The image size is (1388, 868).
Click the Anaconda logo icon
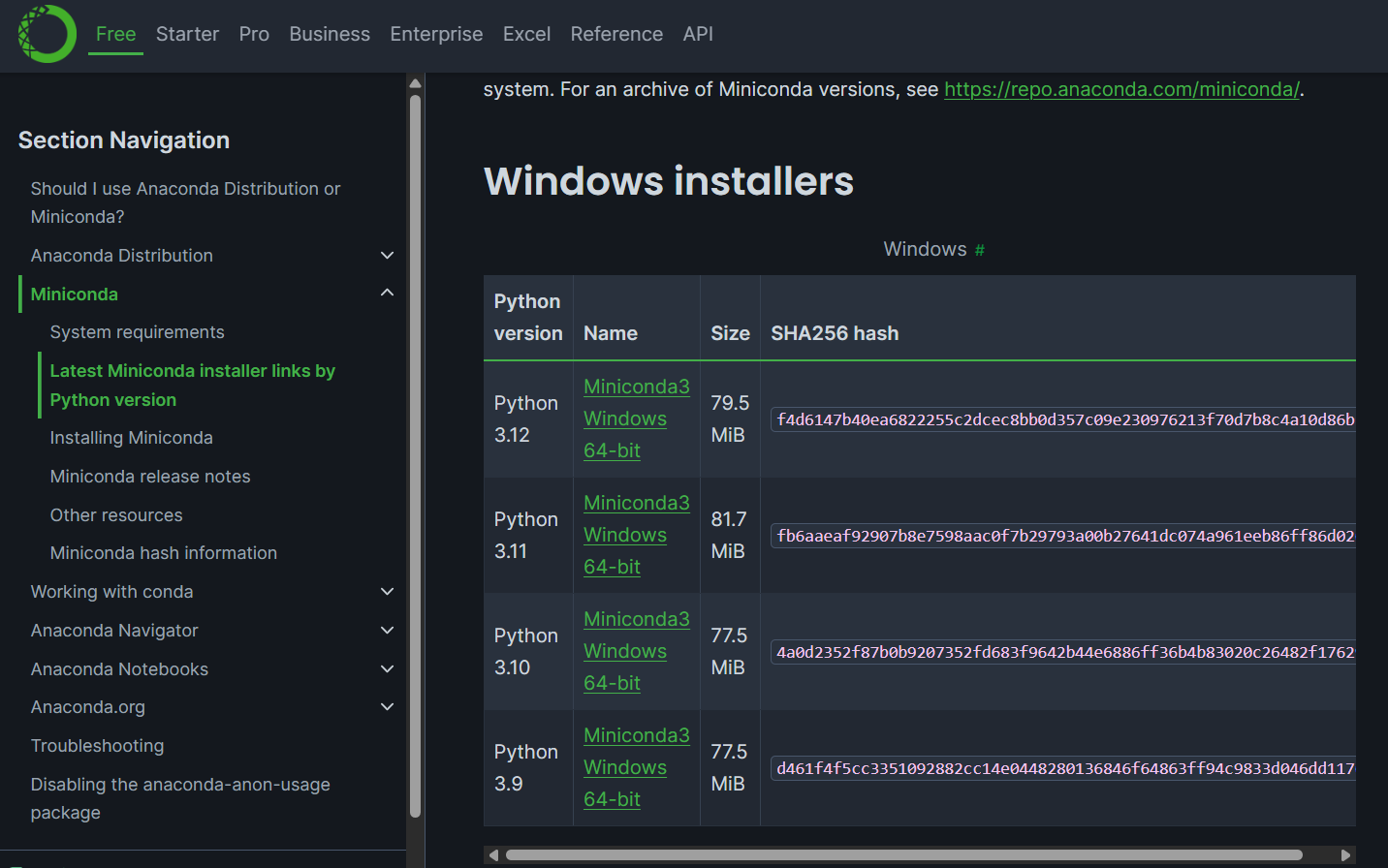click(47, 34)
